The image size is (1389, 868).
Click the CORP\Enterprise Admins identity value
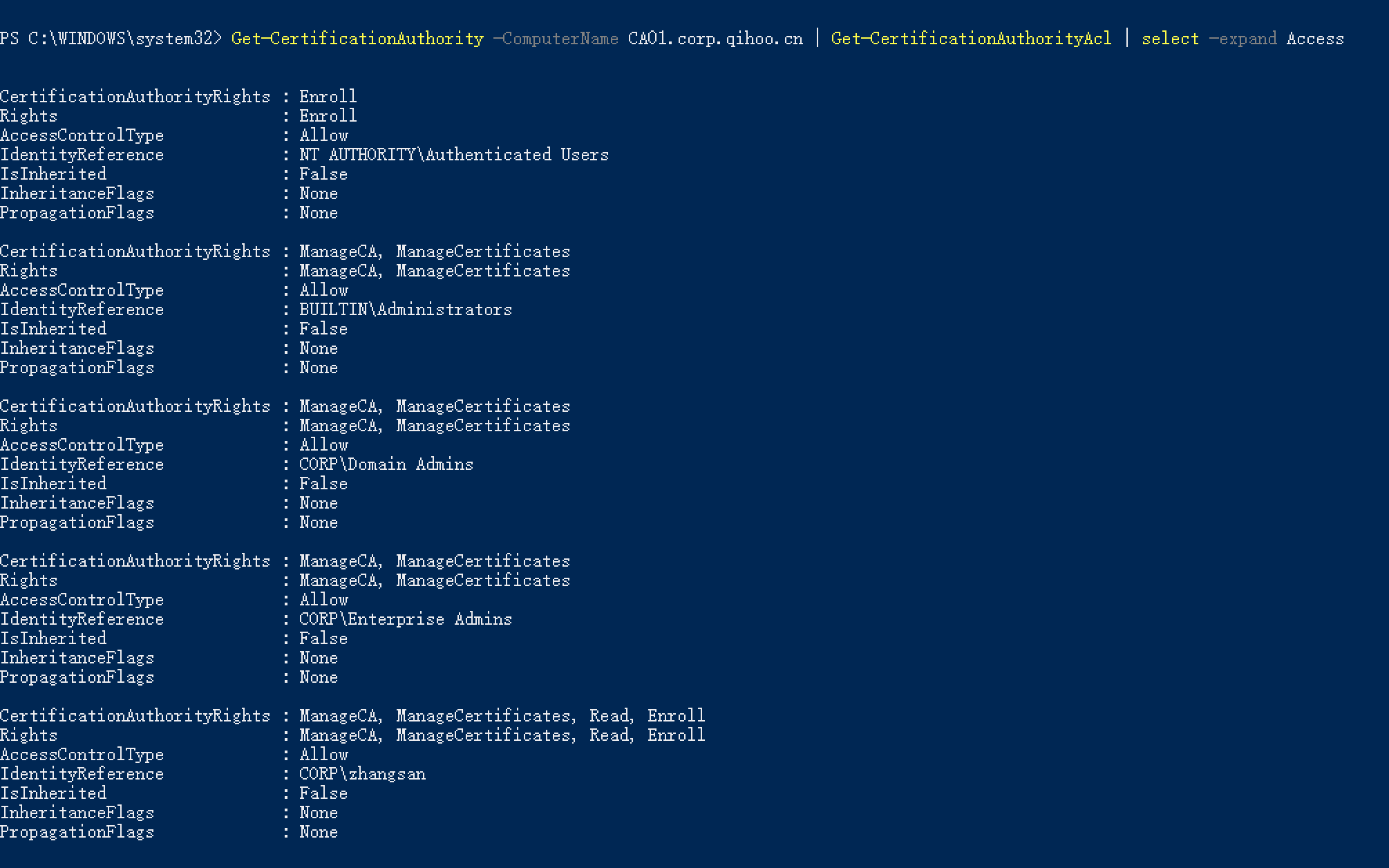coord(406,619)
